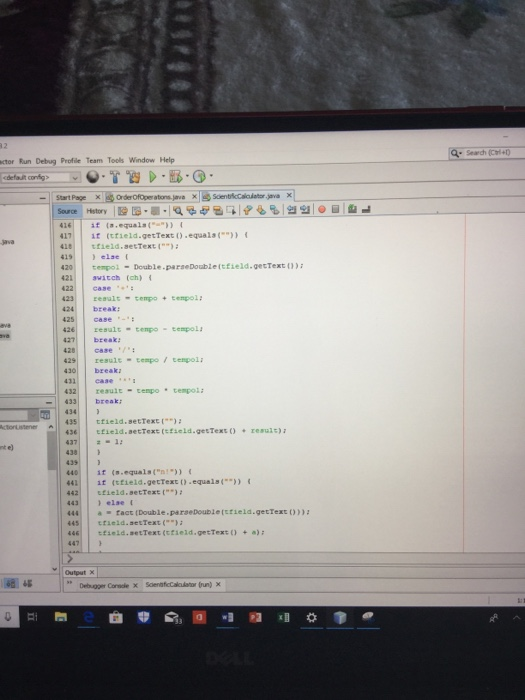This screenshot has height=700, width=525.
Task: Minimize the left Projects panel
Action: pyautogui.click(x=43, y=198)
